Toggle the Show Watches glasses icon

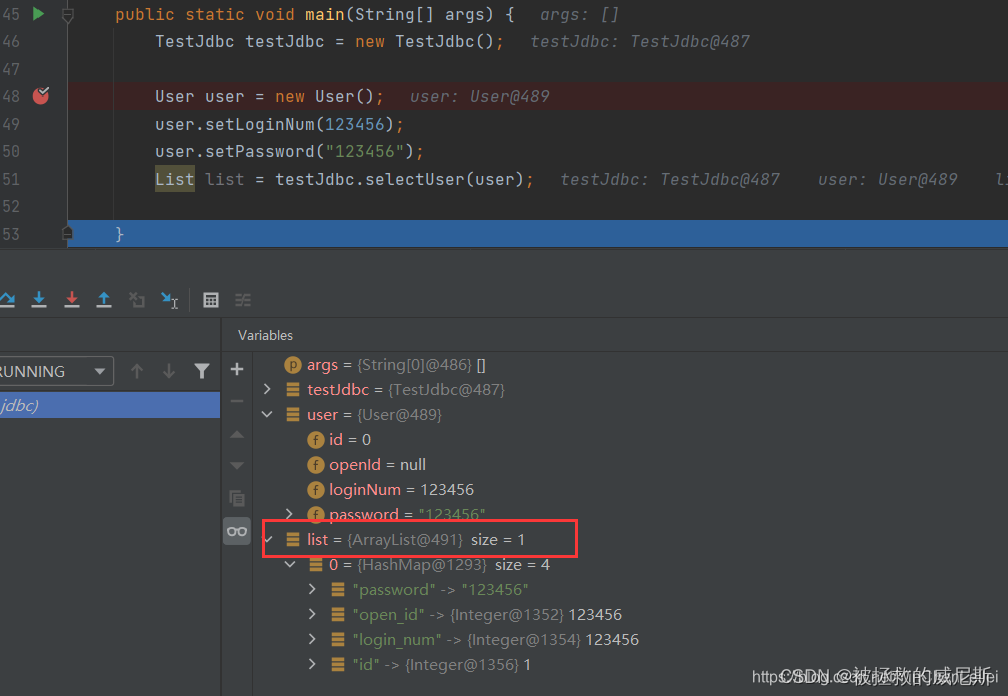pos(237,531)
